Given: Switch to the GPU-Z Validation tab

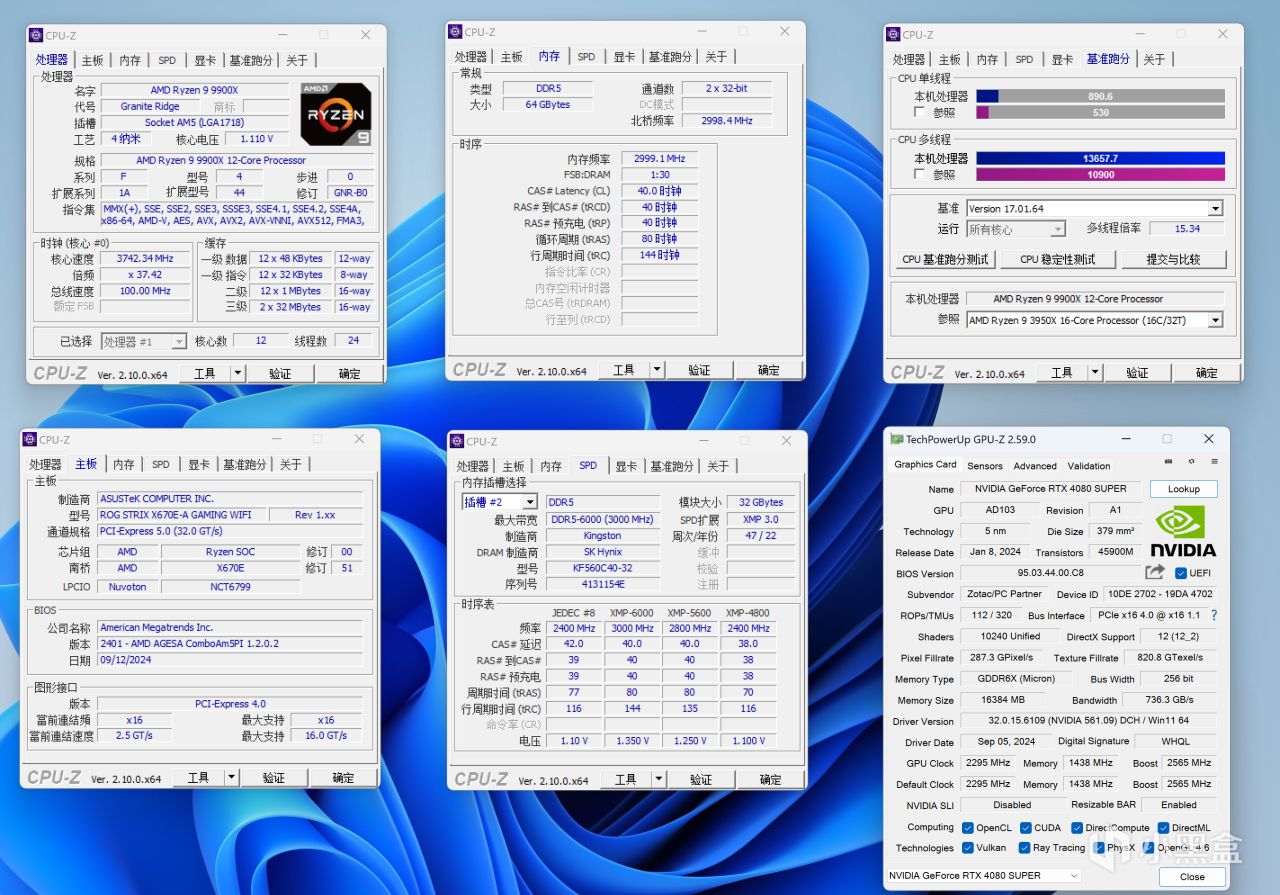Looking at the screenshot, I should coord(1089,466).
